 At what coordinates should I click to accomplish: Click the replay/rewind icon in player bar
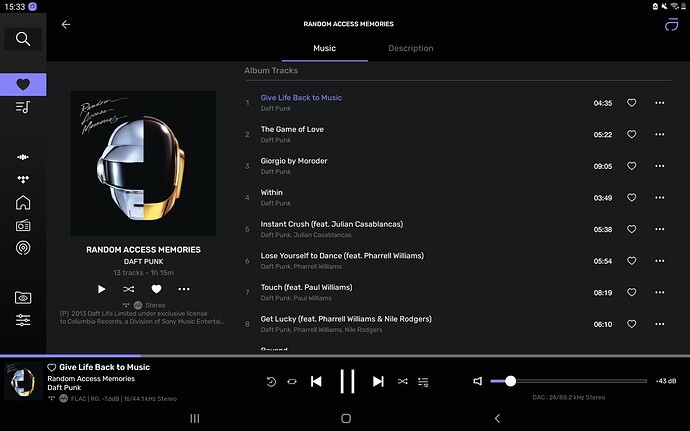(x=271, y=381)
